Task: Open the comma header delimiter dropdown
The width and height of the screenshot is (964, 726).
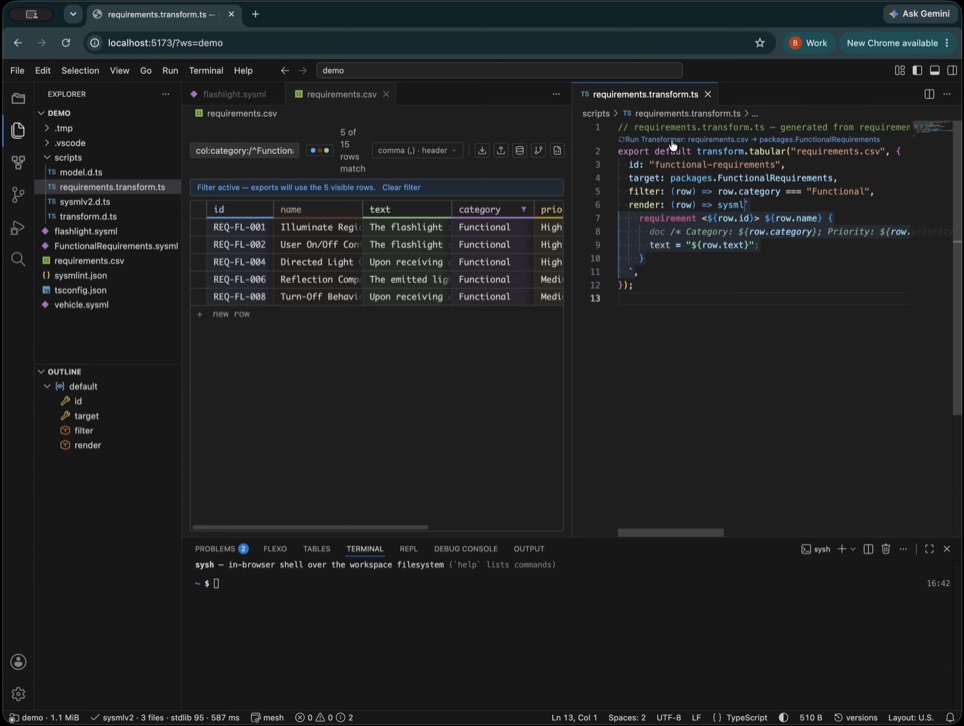Action: [x=417, y=151]
